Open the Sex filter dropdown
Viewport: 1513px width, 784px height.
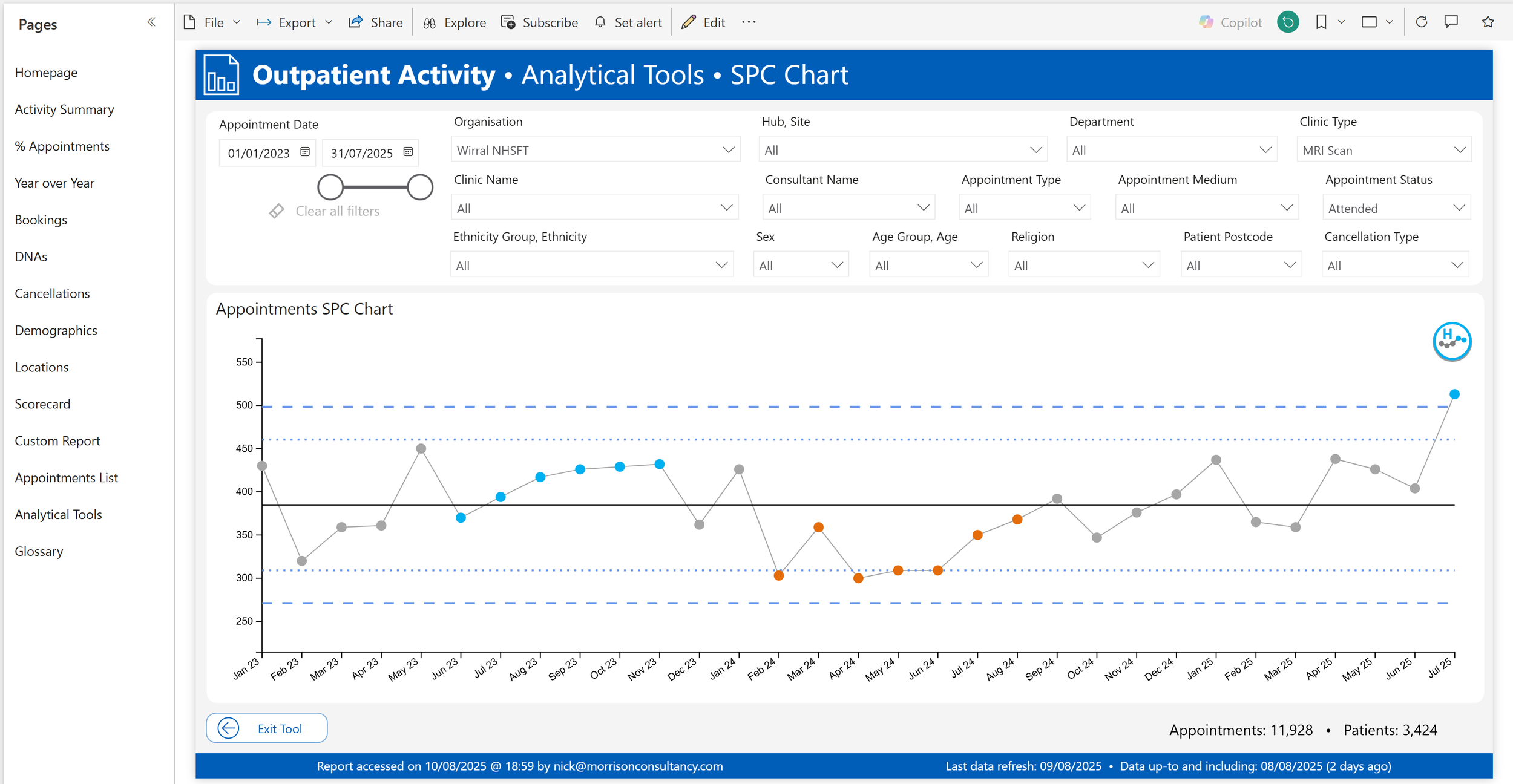click(837, 266)
